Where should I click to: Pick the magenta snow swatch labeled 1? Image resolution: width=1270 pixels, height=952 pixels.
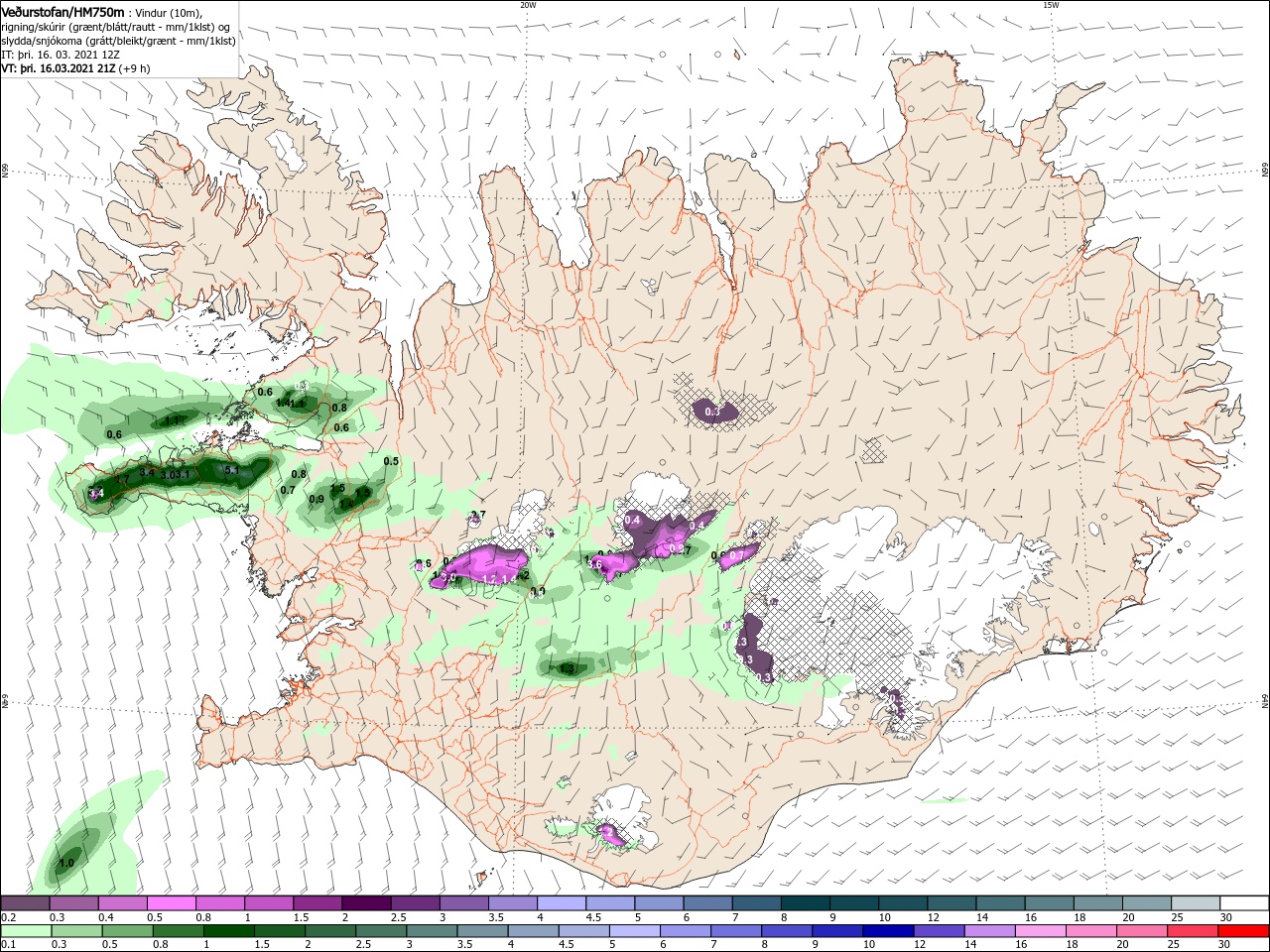point(269,903)
